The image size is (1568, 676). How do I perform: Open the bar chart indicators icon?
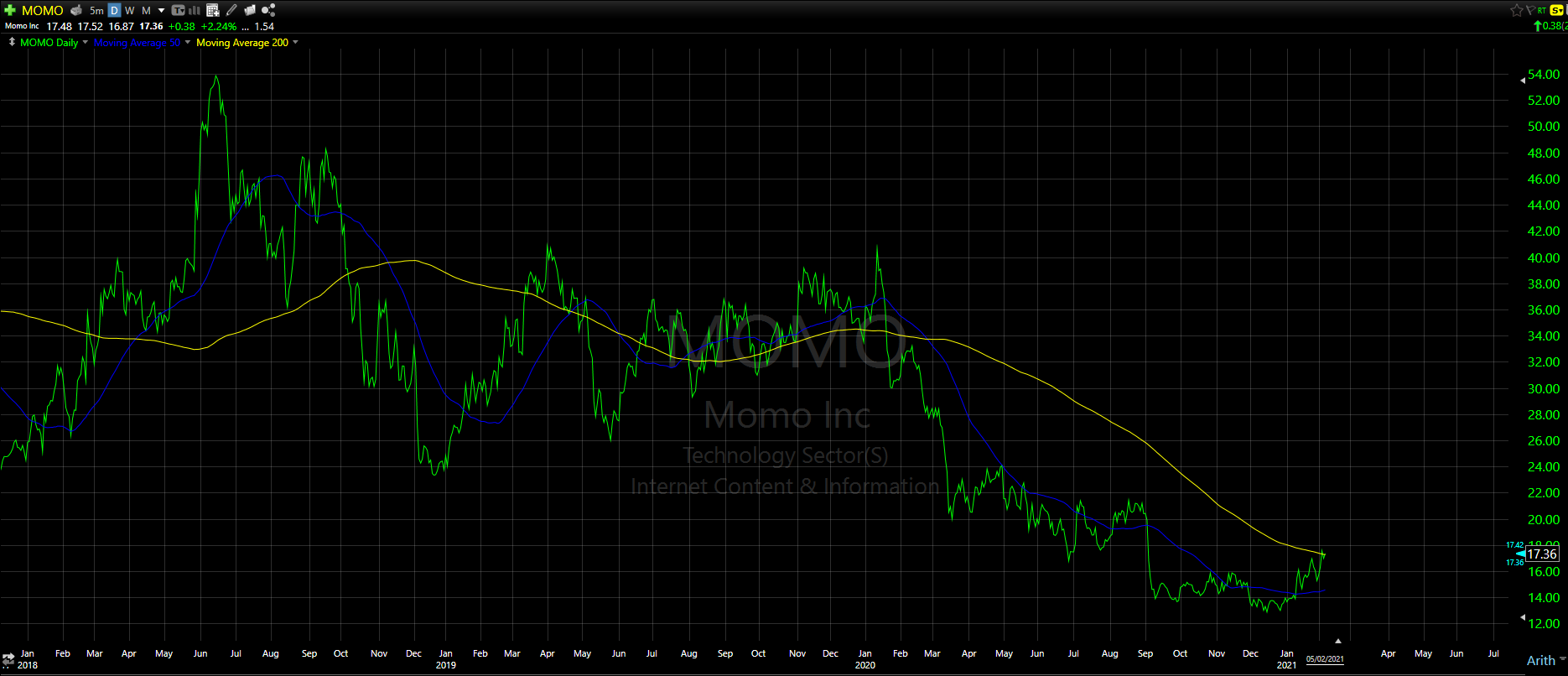coord(195,10)
